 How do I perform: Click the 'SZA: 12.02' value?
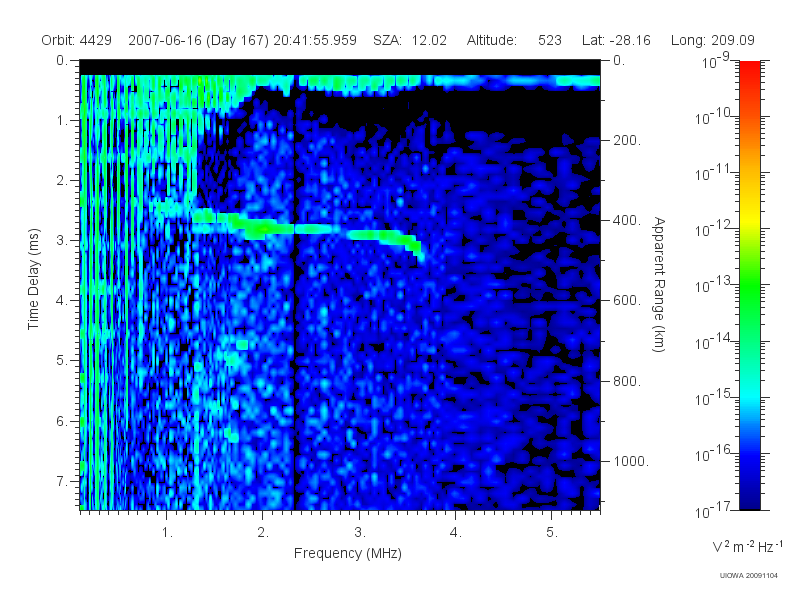point(410,40)
